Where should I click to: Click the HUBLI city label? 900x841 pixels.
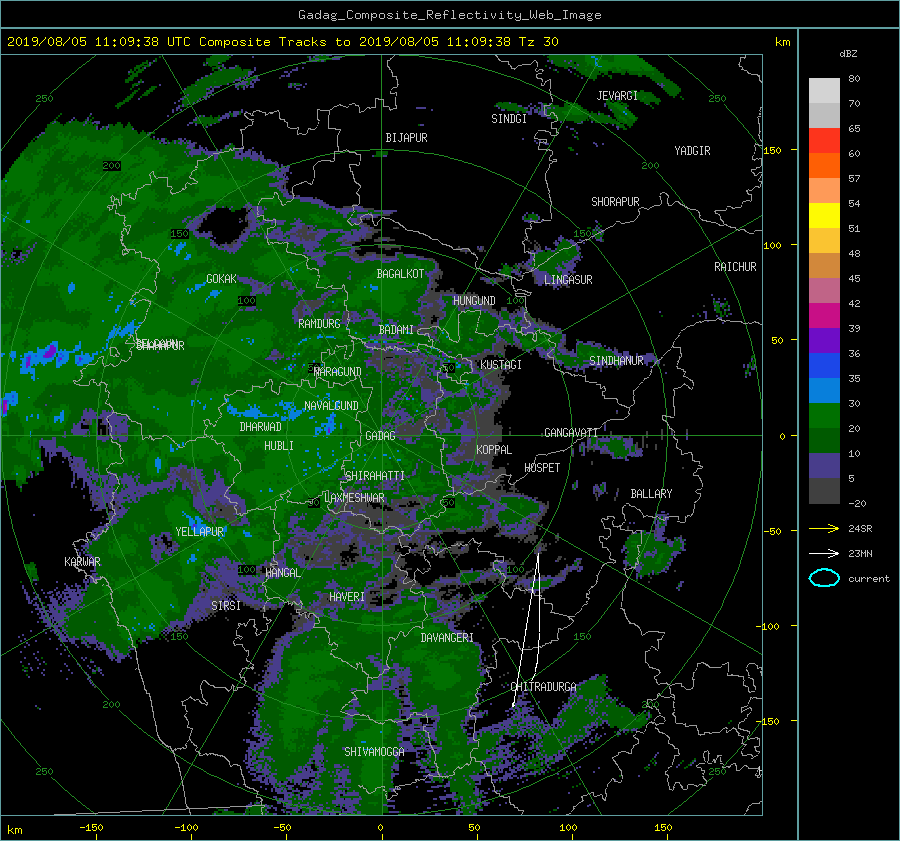tap(279, 445)
